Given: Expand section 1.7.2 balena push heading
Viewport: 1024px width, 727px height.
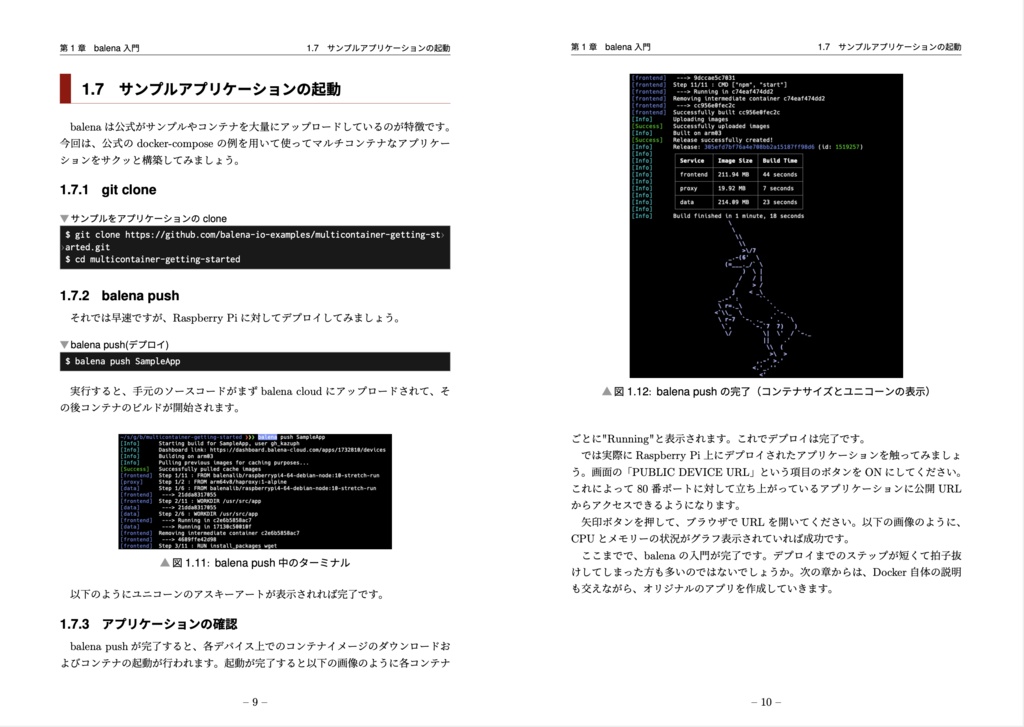Looking at the screenshot, I should 115,295.
